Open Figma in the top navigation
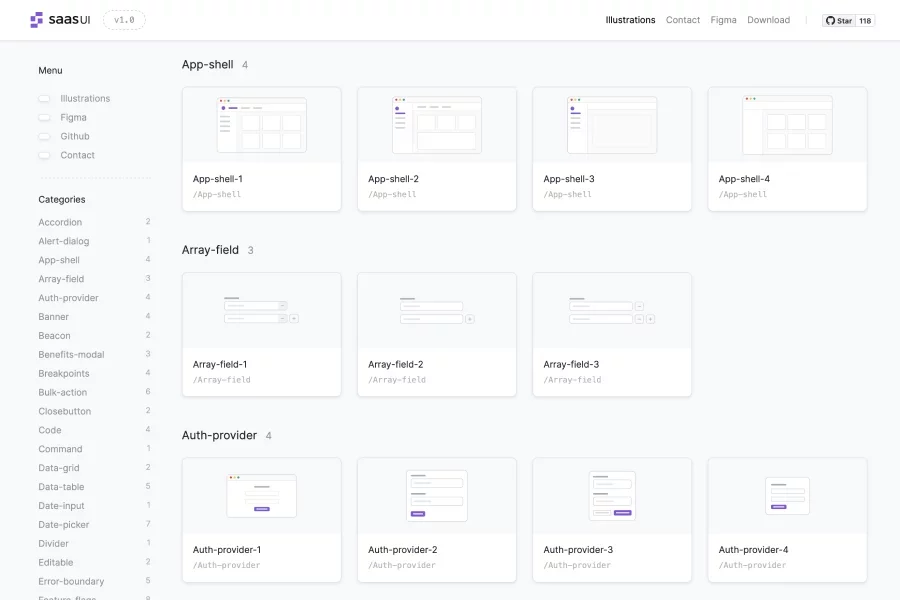 (723, 20)
